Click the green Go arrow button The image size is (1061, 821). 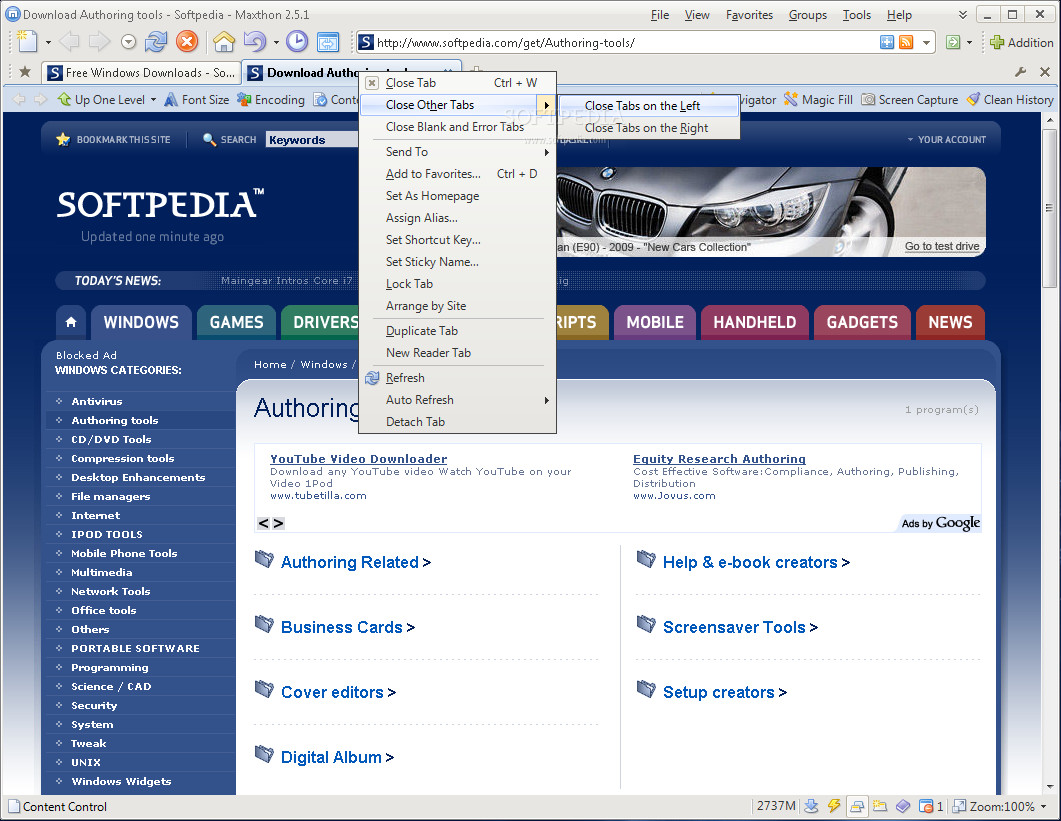(953, 43)
